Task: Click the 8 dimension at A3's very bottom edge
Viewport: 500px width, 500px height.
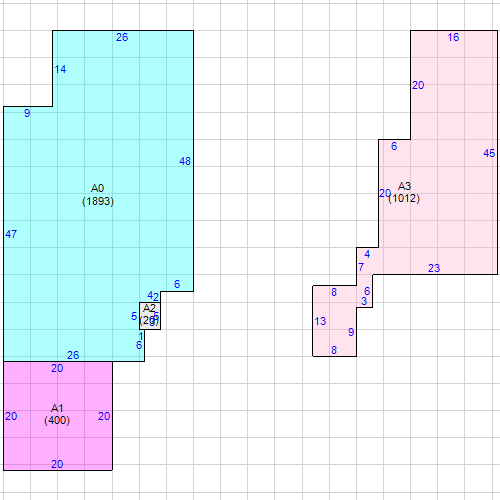Action: click(334, 350)
